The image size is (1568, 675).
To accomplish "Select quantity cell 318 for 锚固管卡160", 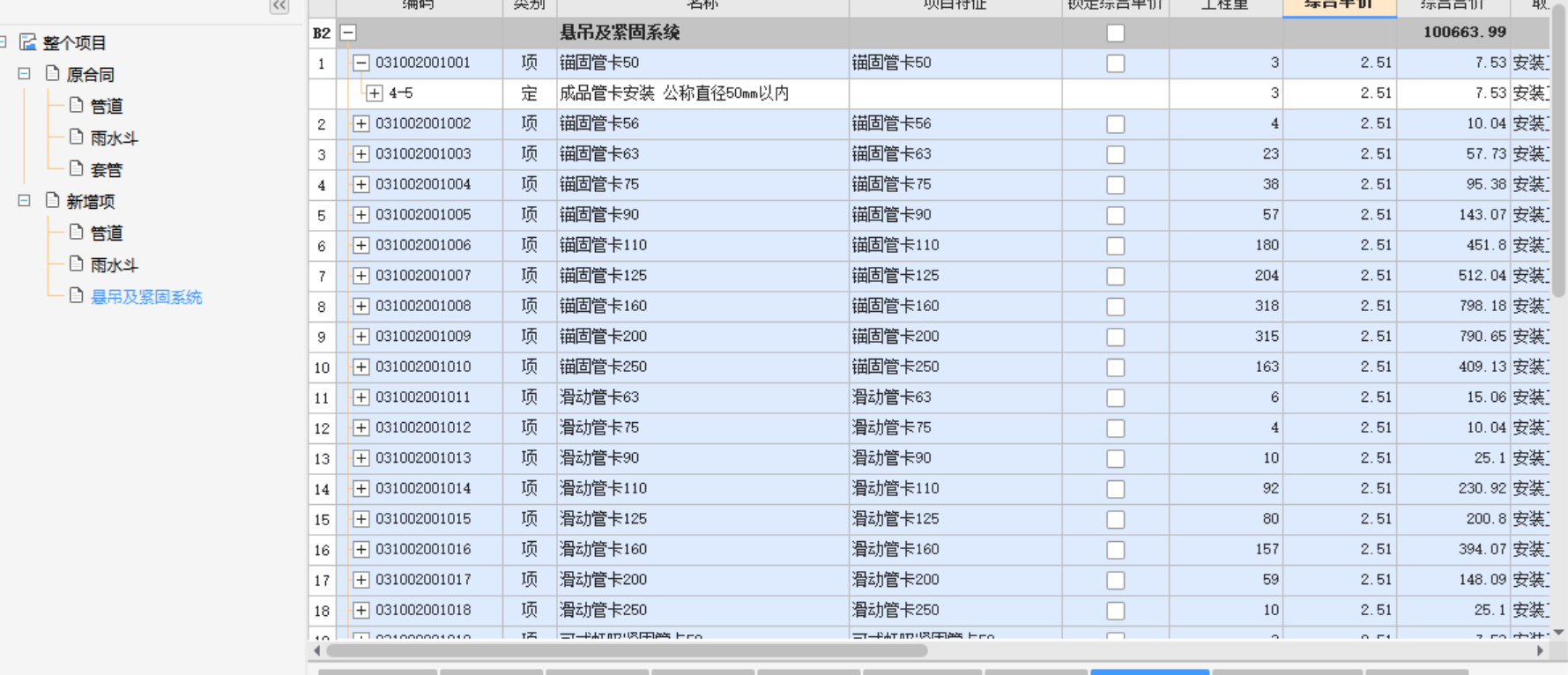I will pos(1226,306).
